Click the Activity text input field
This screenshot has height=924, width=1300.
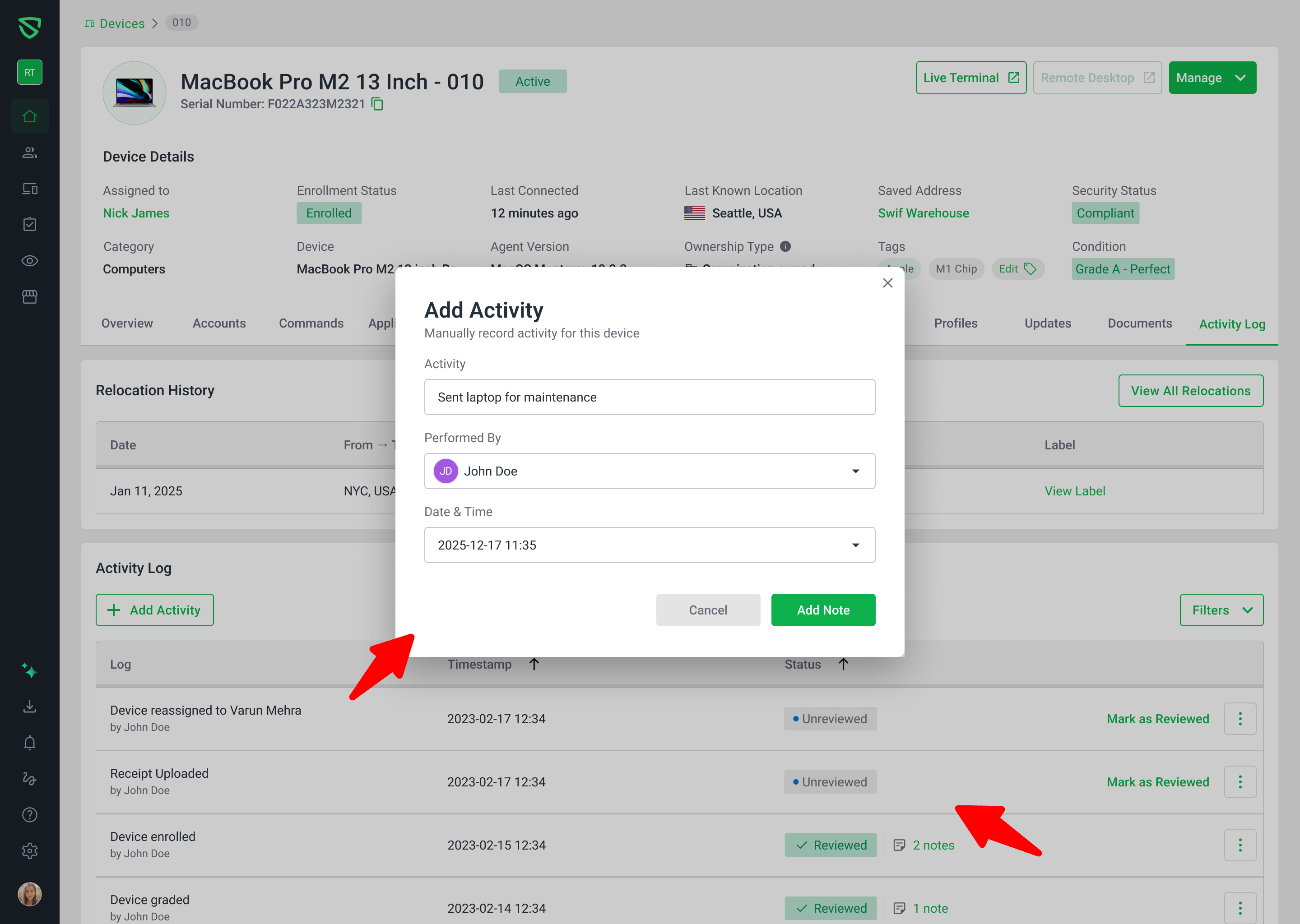(650, 397)
